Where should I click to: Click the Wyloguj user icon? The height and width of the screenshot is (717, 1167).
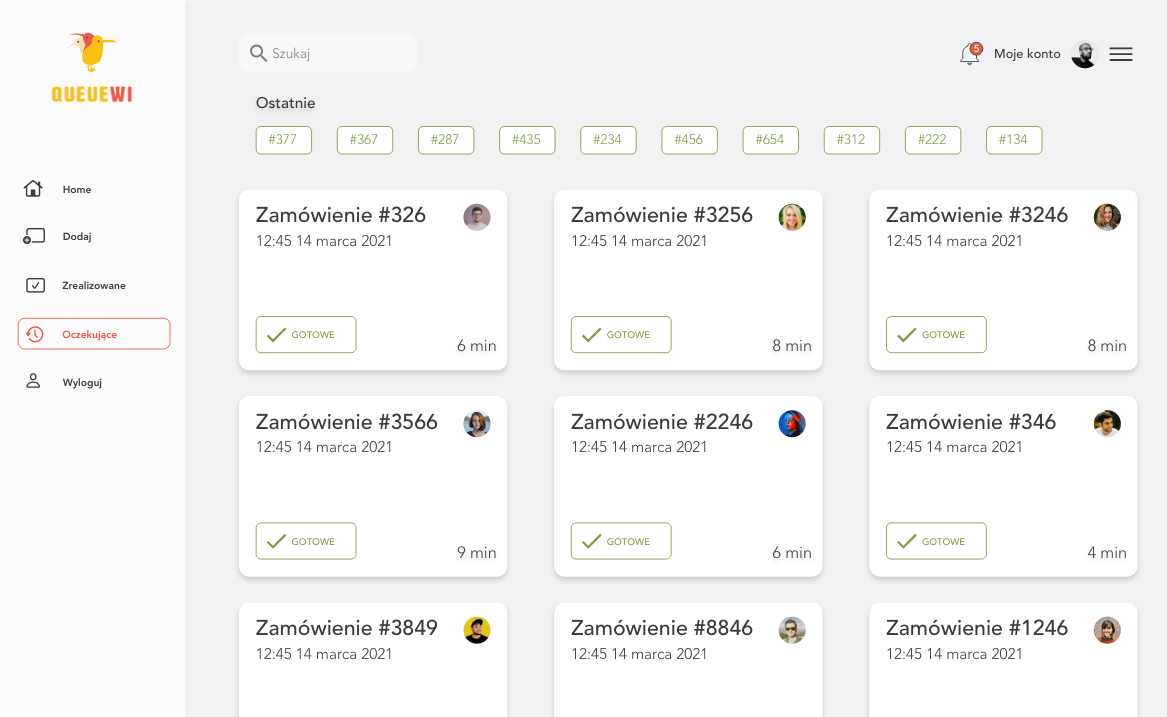coord(33,381)
